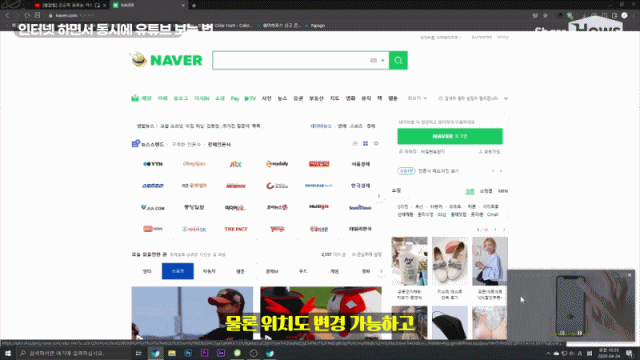Open Photoshop from the taskbar

[188, 353]
